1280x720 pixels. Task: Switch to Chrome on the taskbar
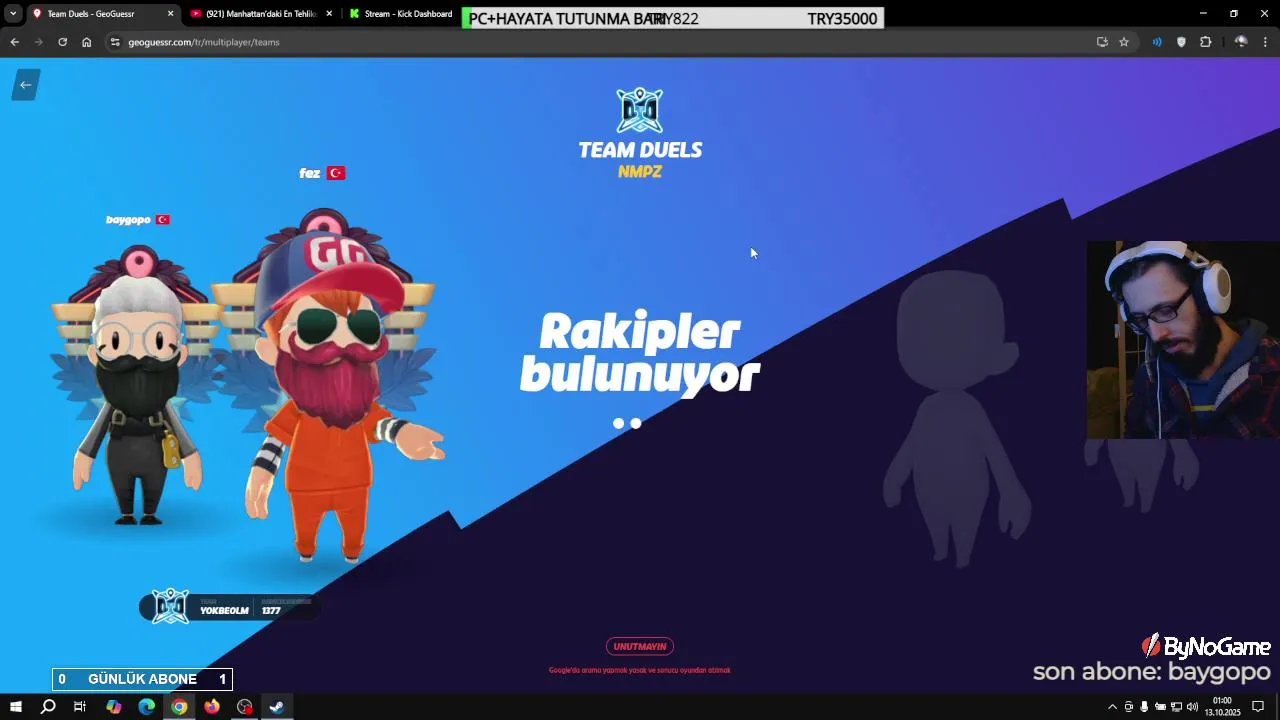[179, 707]
